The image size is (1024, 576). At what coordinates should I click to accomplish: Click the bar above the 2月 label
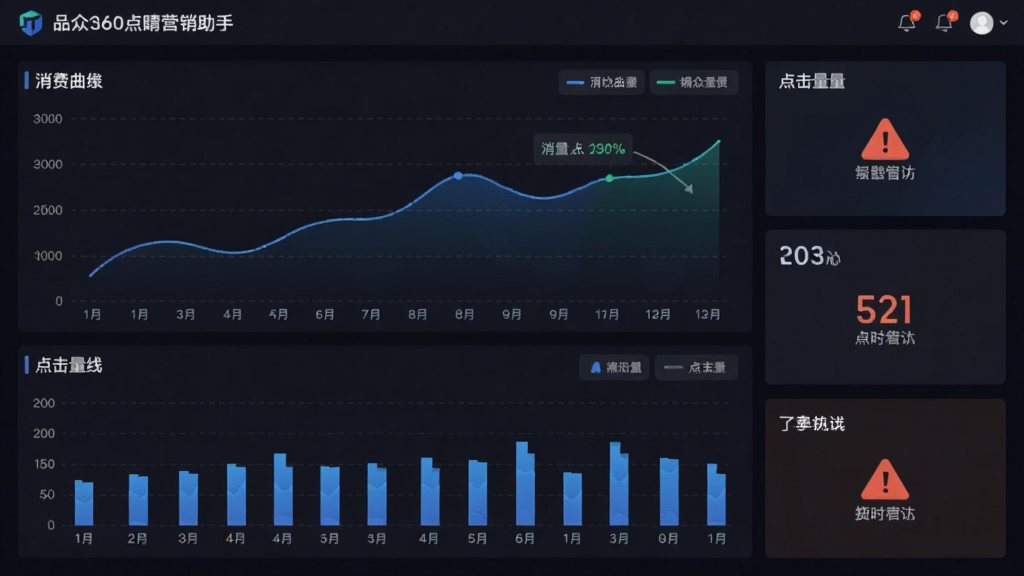coord(138,500)
